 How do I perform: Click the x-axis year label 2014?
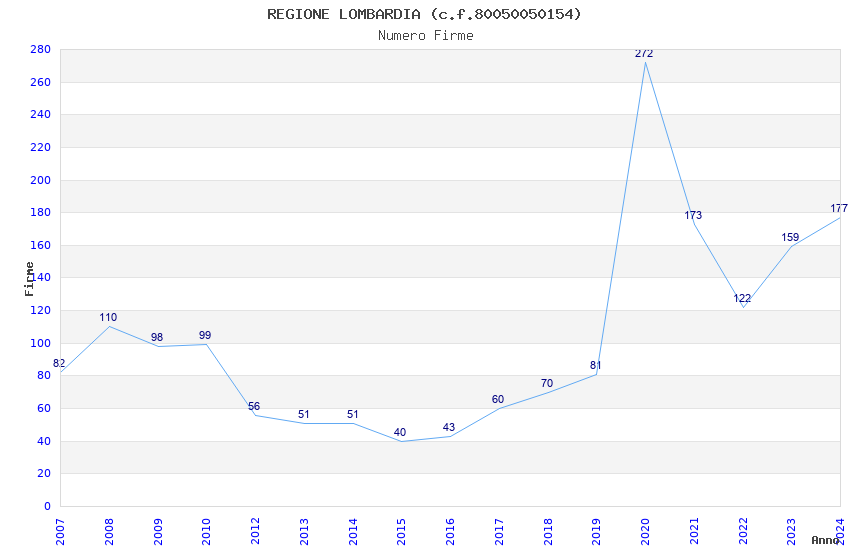(x=353, y=532)
